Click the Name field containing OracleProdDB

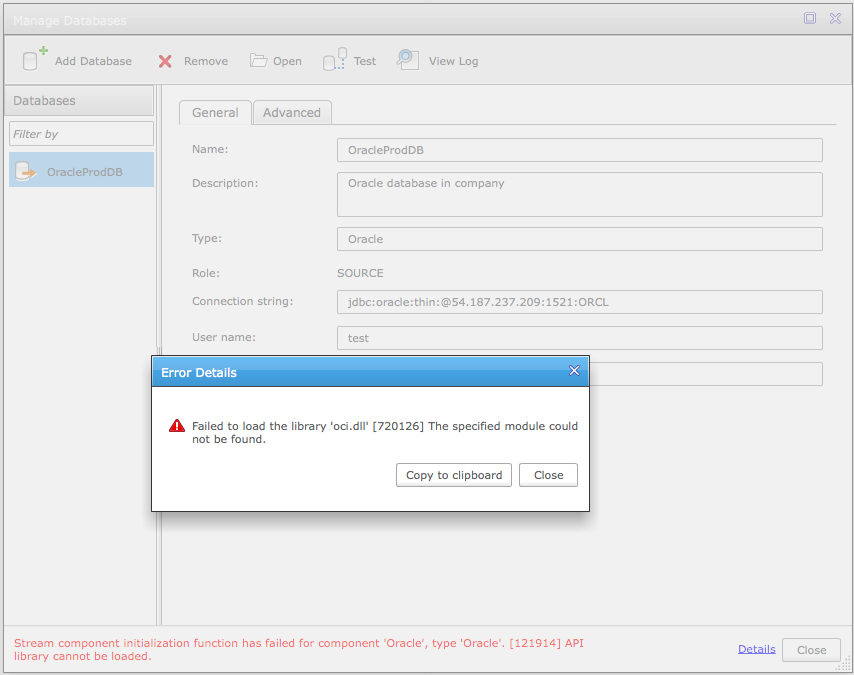click(x=580, y=150)
